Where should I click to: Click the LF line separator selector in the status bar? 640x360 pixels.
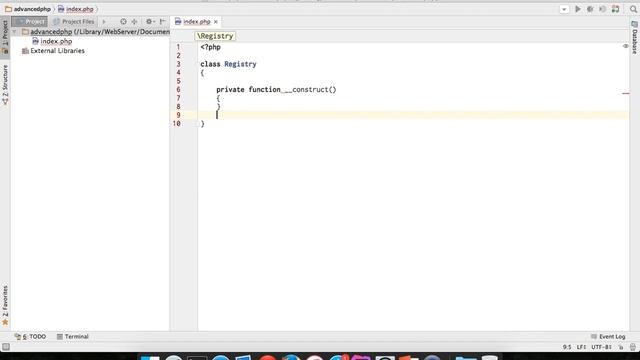click(x=581, y=347)
